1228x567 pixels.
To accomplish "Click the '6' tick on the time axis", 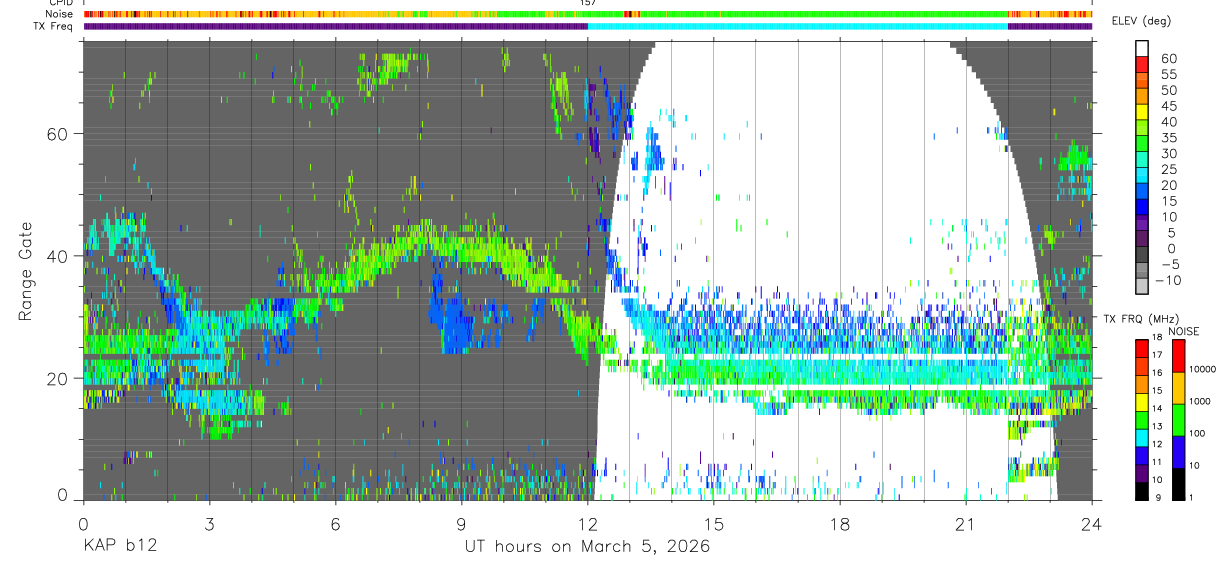I will [x=335, y=524].
